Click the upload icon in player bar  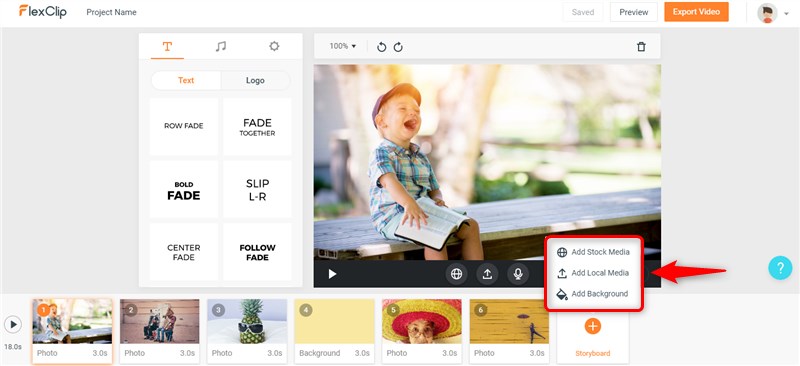(x=487, y=274)
